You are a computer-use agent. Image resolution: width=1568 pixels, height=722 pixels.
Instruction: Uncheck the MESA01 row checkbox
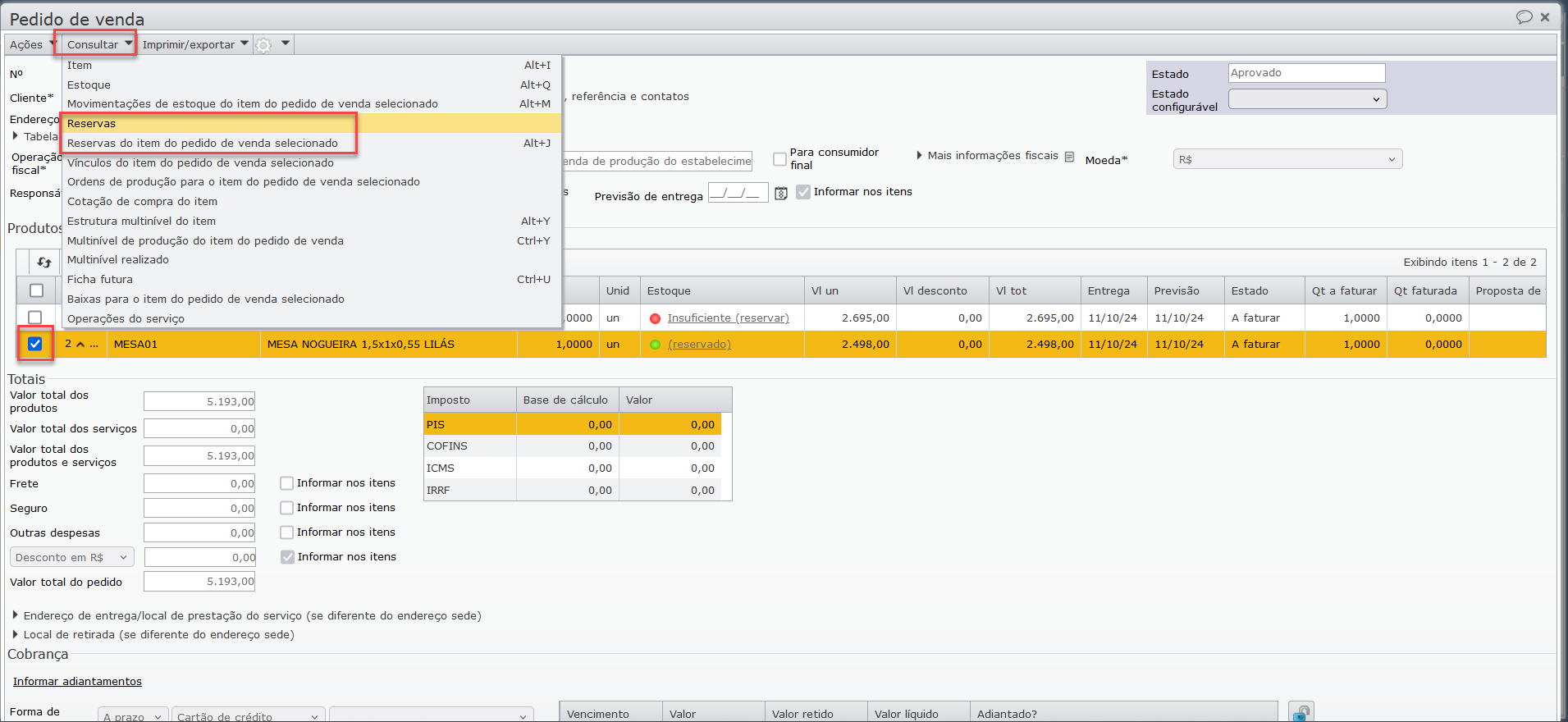click(35, 344)
